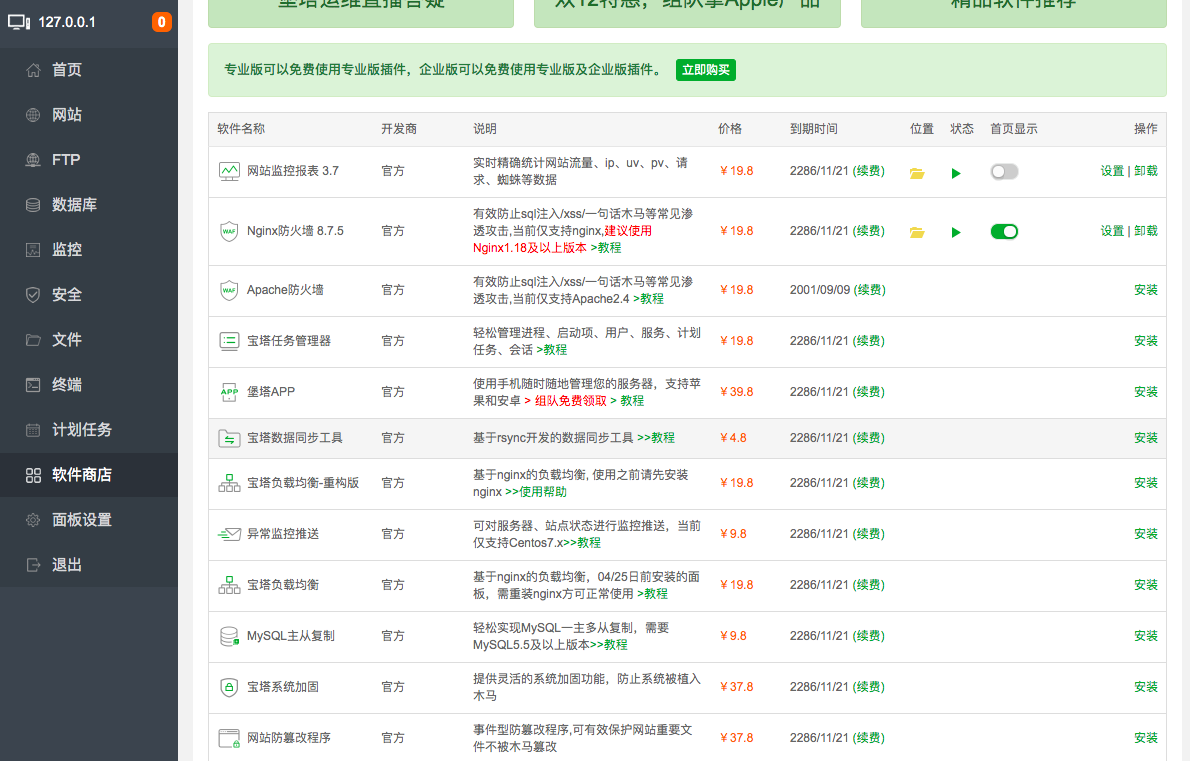Click the 立即购买 buy now button
The image size is (1190, 761).
click(x=705, y=70)
